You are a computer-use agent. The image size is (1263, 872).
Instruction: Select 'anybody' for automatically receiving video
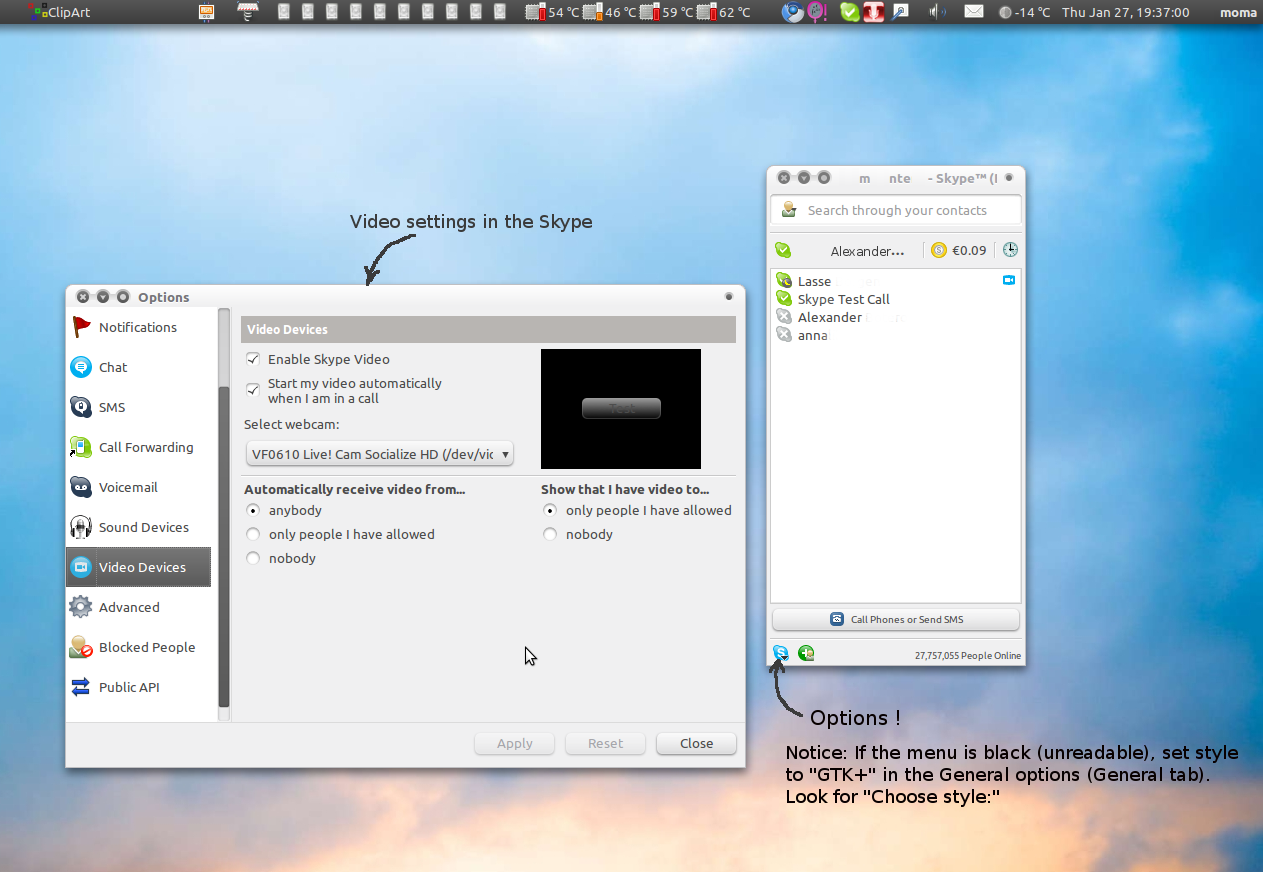(253, 511)
